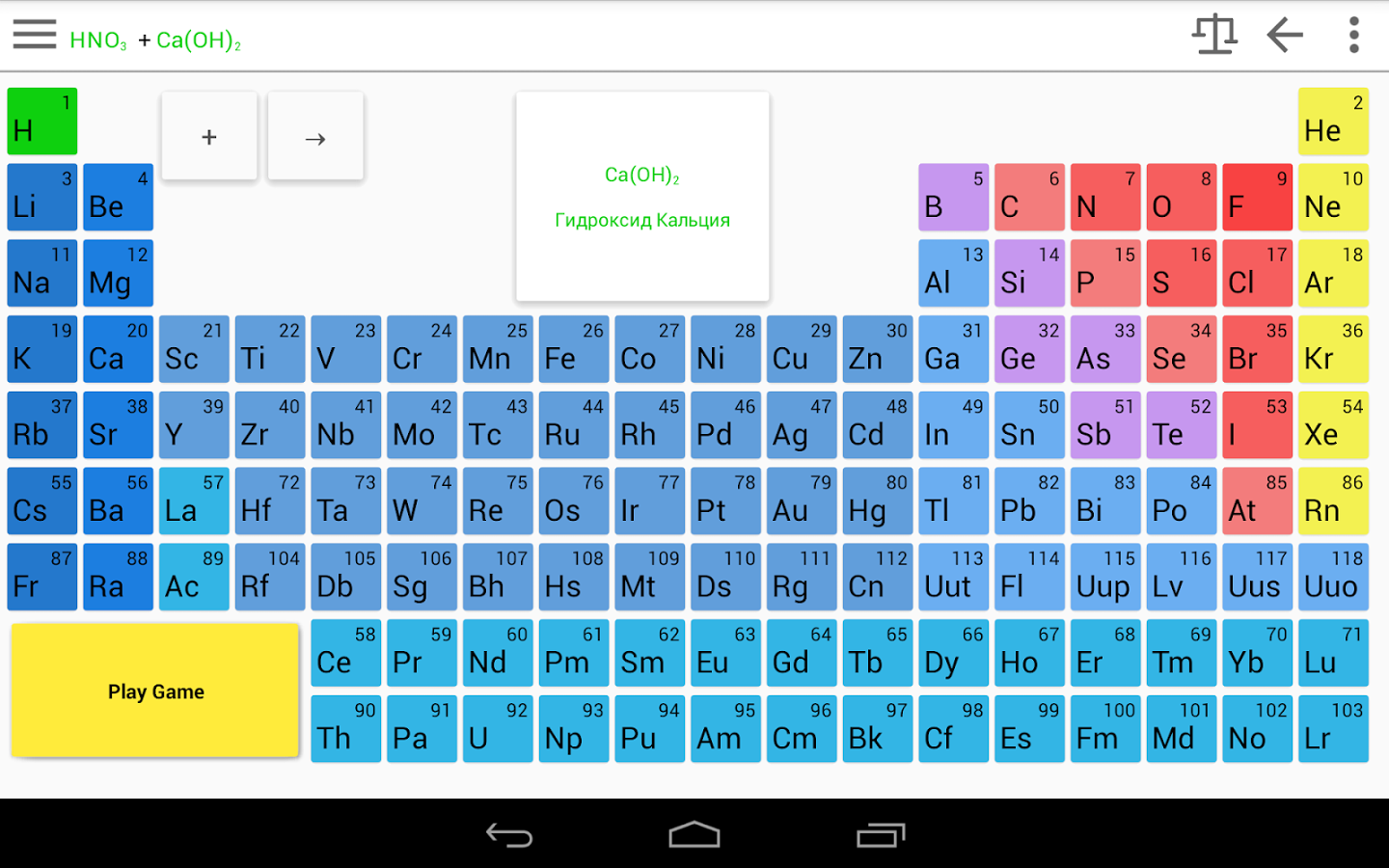This screenshot has width=1389, height=868.
Task: Start the Play Game button
Action: click(155, 691)
